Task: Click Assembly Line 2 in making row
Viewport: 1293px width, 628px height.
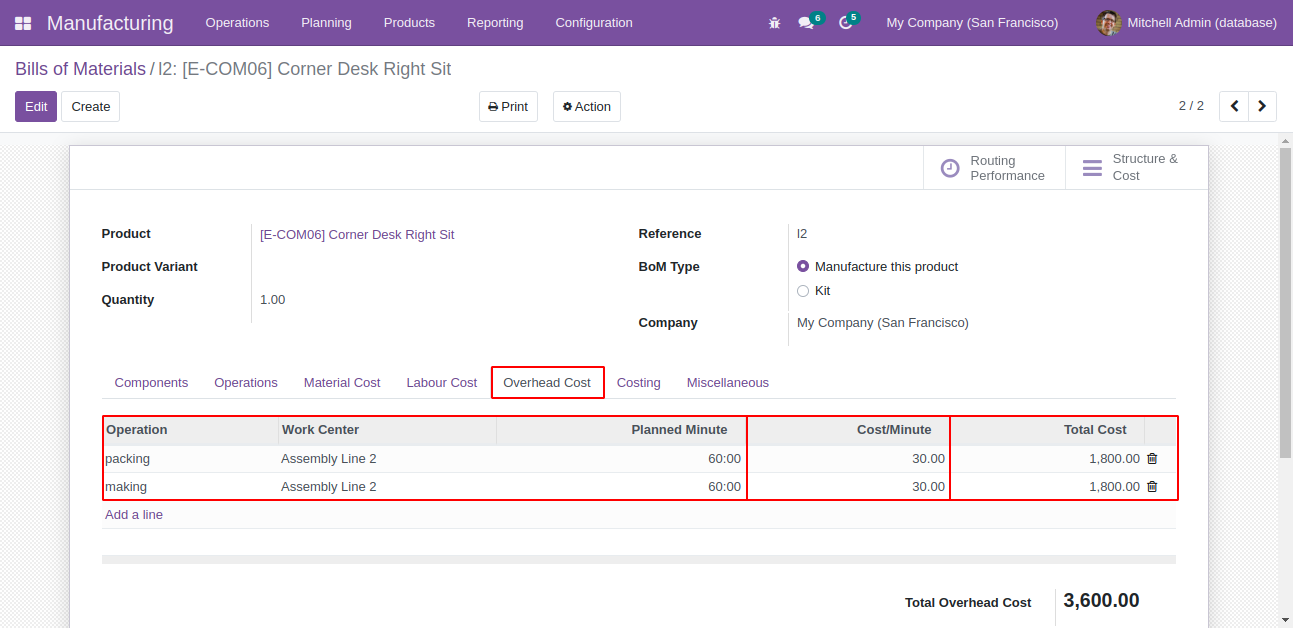Action: click(x=329, y=487)
